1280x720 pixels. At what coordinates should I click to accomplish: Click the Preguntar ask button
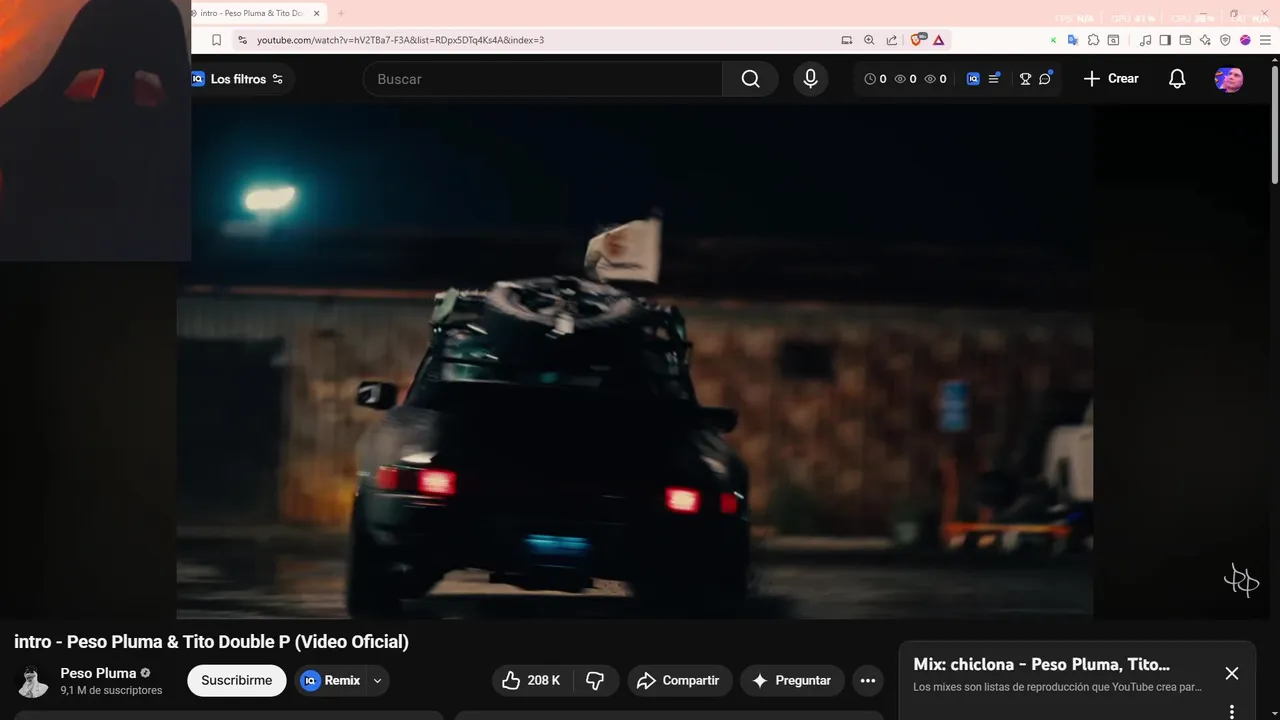[792, 681]
